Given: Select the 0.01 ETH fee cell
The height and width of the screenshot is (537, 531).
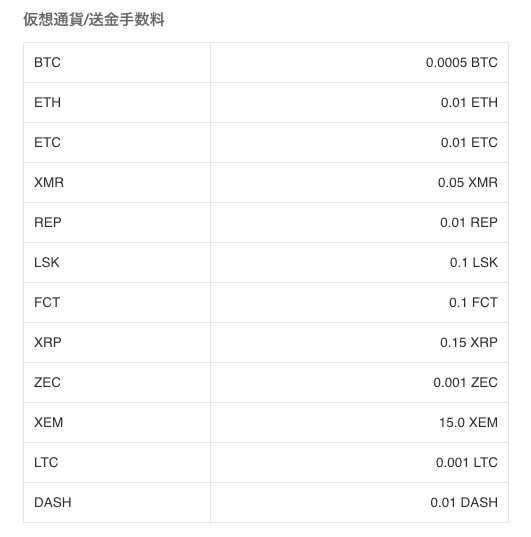Looking at the screenshot, I should (359, 102).
